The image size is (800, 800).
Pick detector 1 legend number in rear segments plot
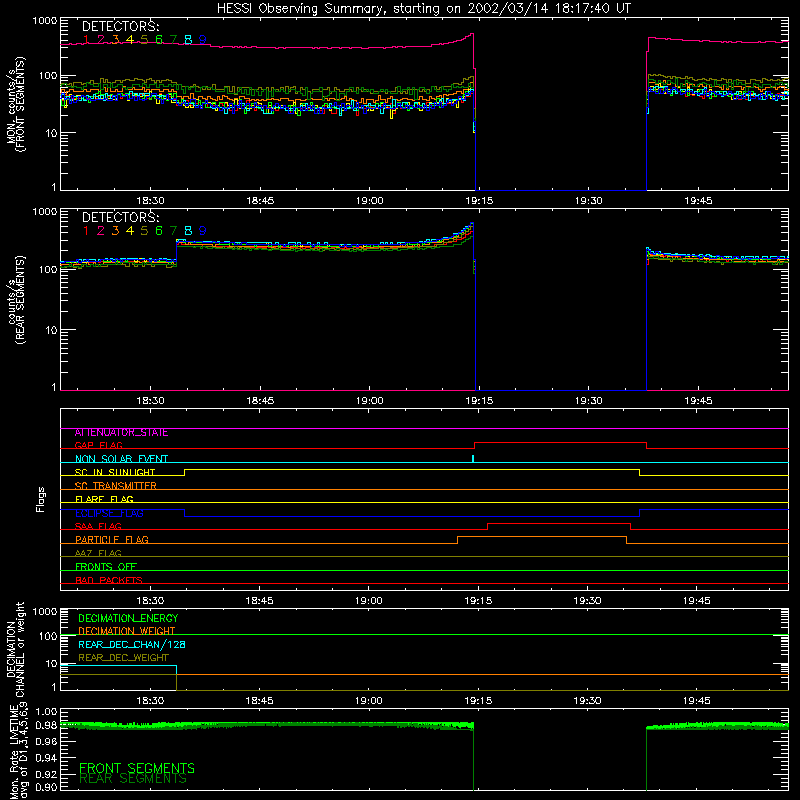[x=86, y=231]
